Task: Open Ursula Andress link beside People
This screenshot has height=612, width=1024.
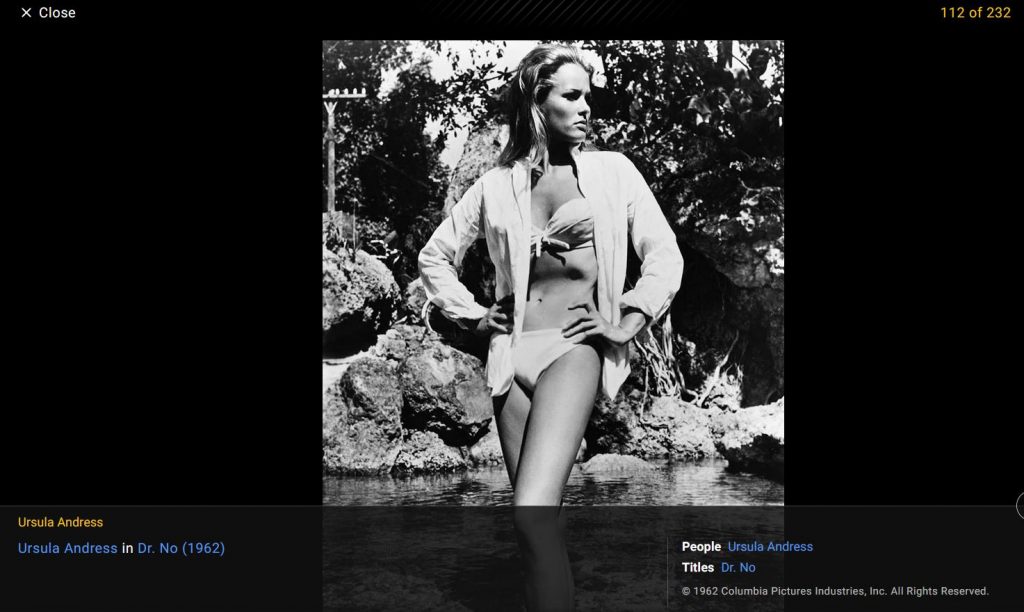Action: pos(770,547)
